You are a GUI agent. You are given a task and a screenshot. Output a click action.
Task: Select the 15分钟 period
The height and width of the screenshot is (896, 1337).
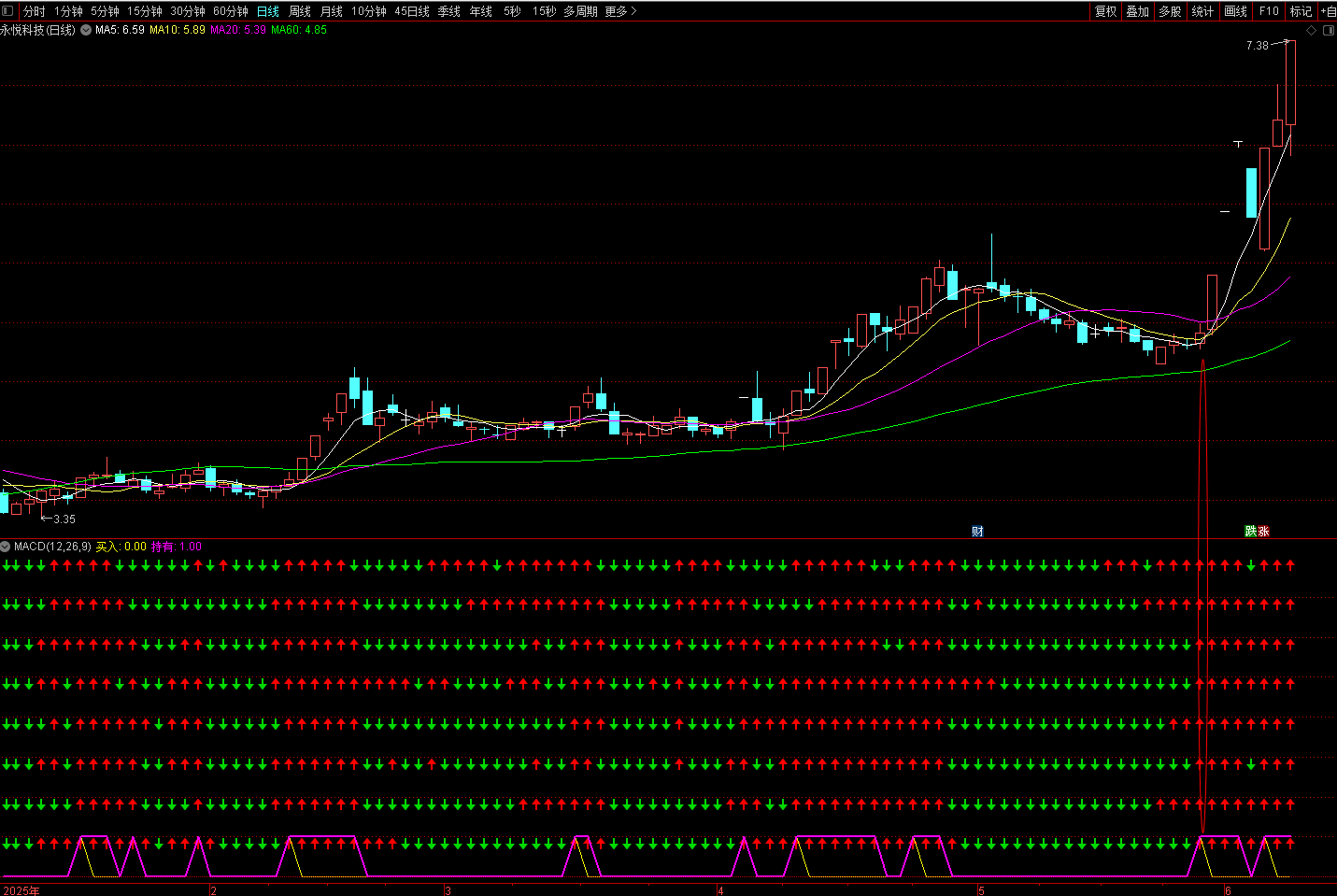(x=144, y=11)
